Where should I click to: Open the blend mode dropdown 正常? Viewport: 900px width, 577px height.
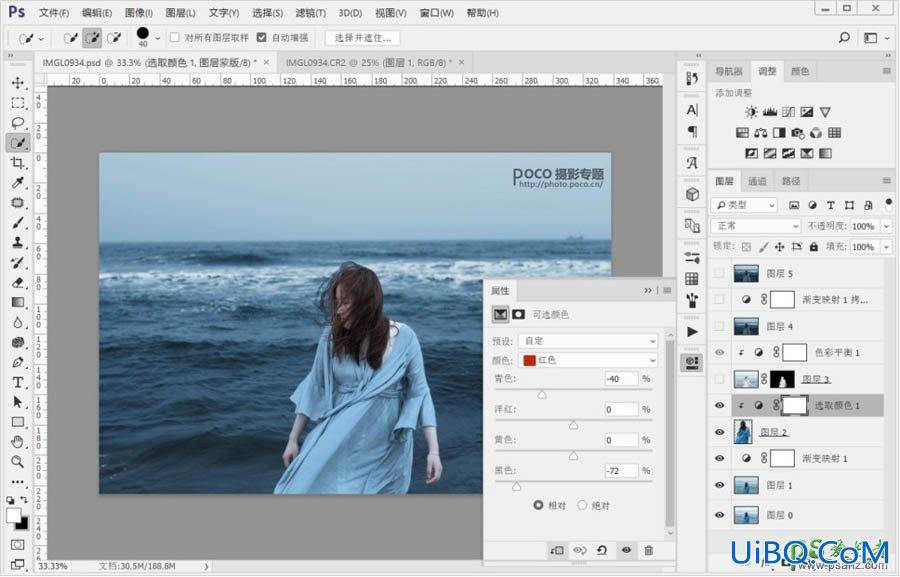click(x=755, y=226)
